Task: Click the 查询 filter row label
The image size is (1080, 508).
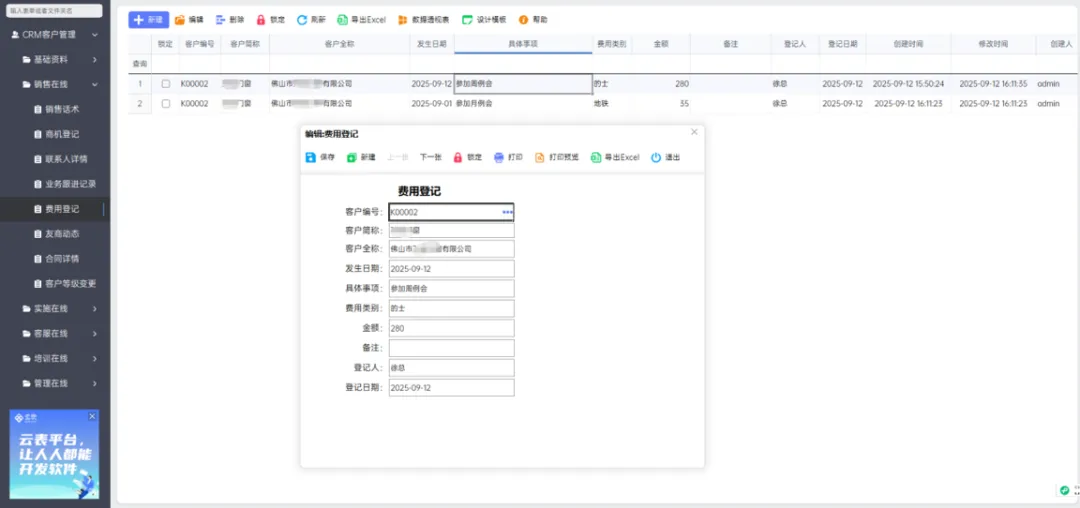Action: 140,63
